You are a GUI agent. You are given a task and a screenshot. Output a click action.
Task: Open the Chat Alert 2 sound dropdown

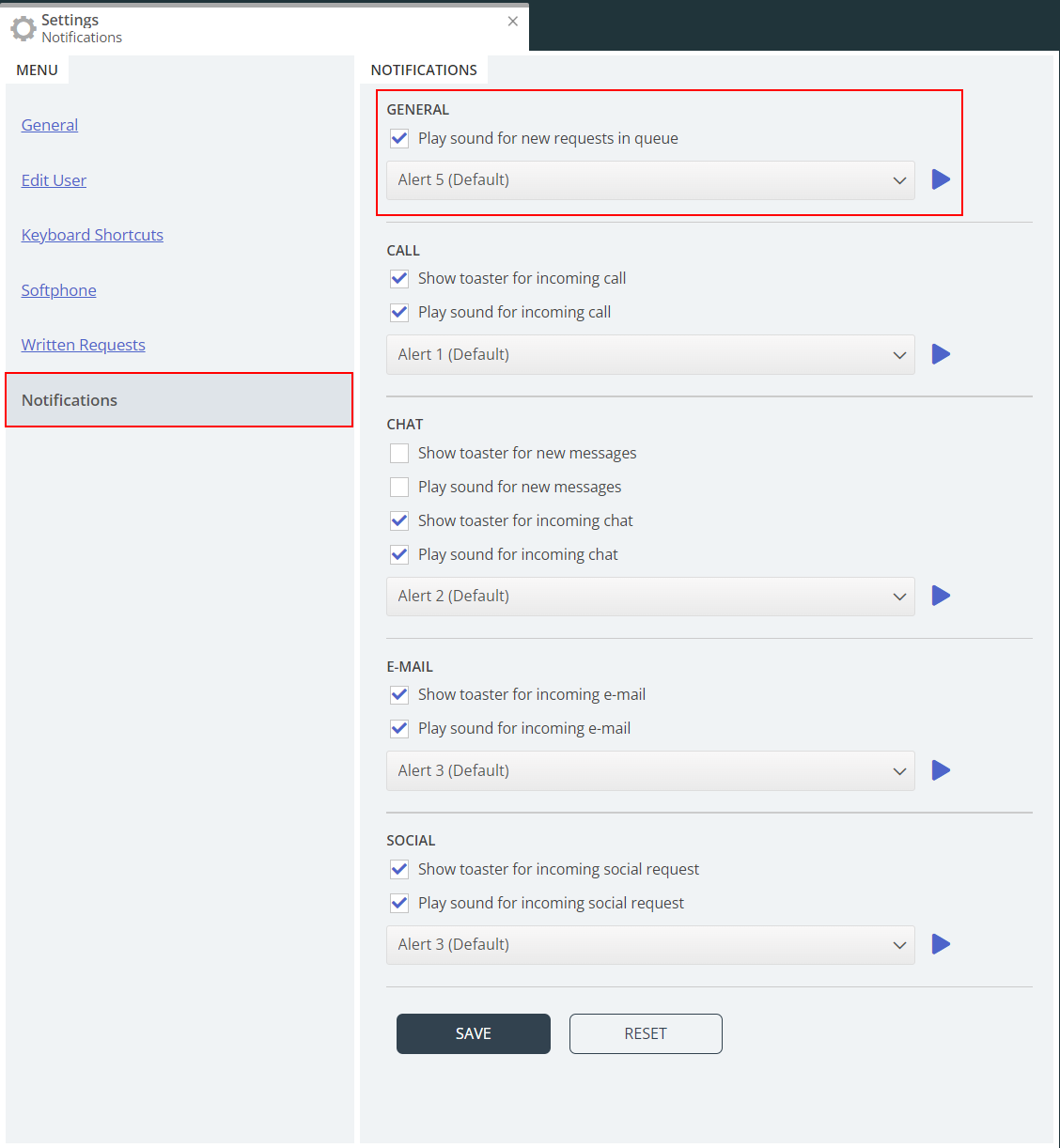click(650, 596)
